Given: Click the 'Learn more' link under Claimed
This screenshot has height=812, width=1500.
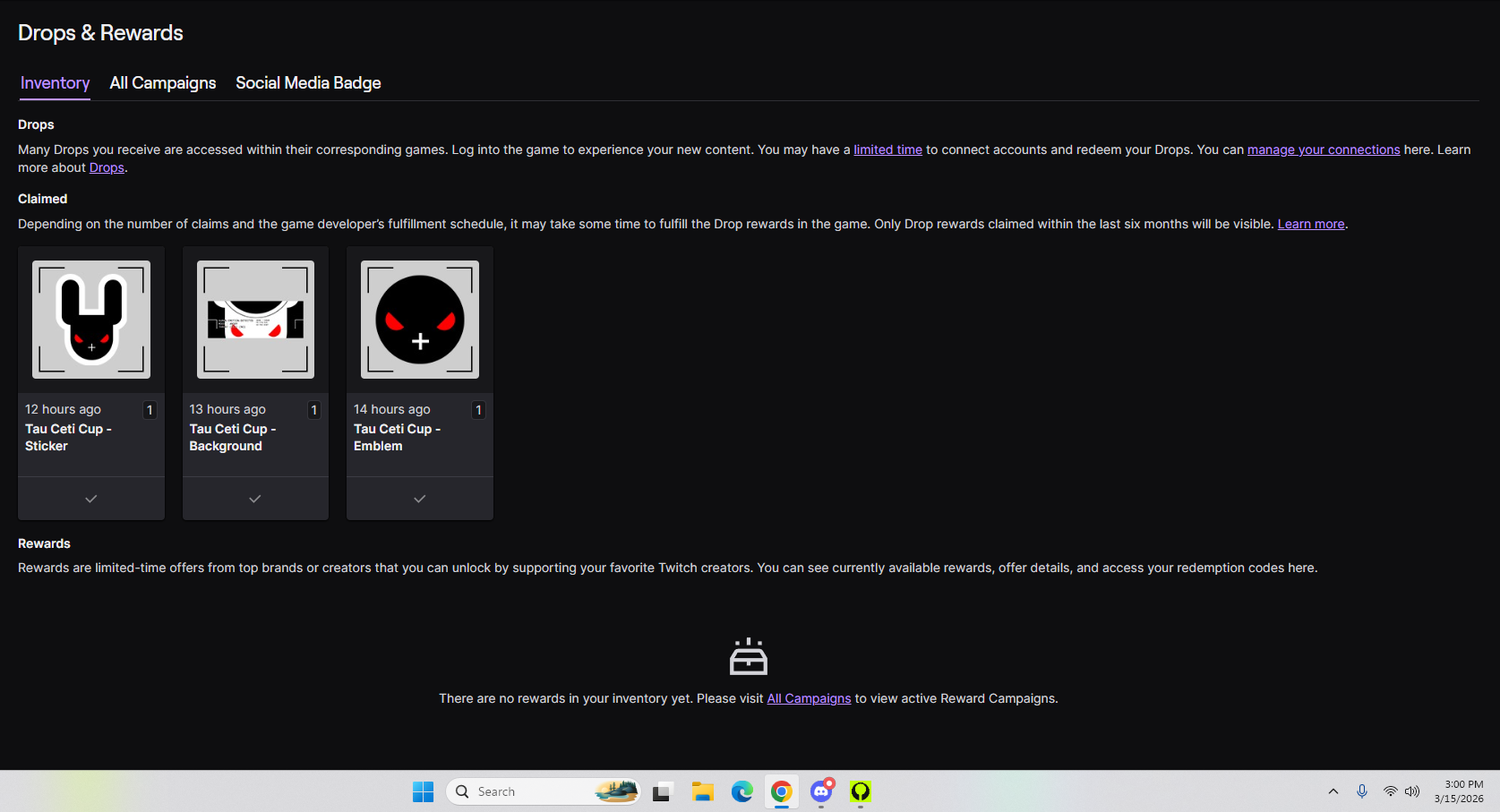Looking at the screenshot, I should coord(1310,224).
